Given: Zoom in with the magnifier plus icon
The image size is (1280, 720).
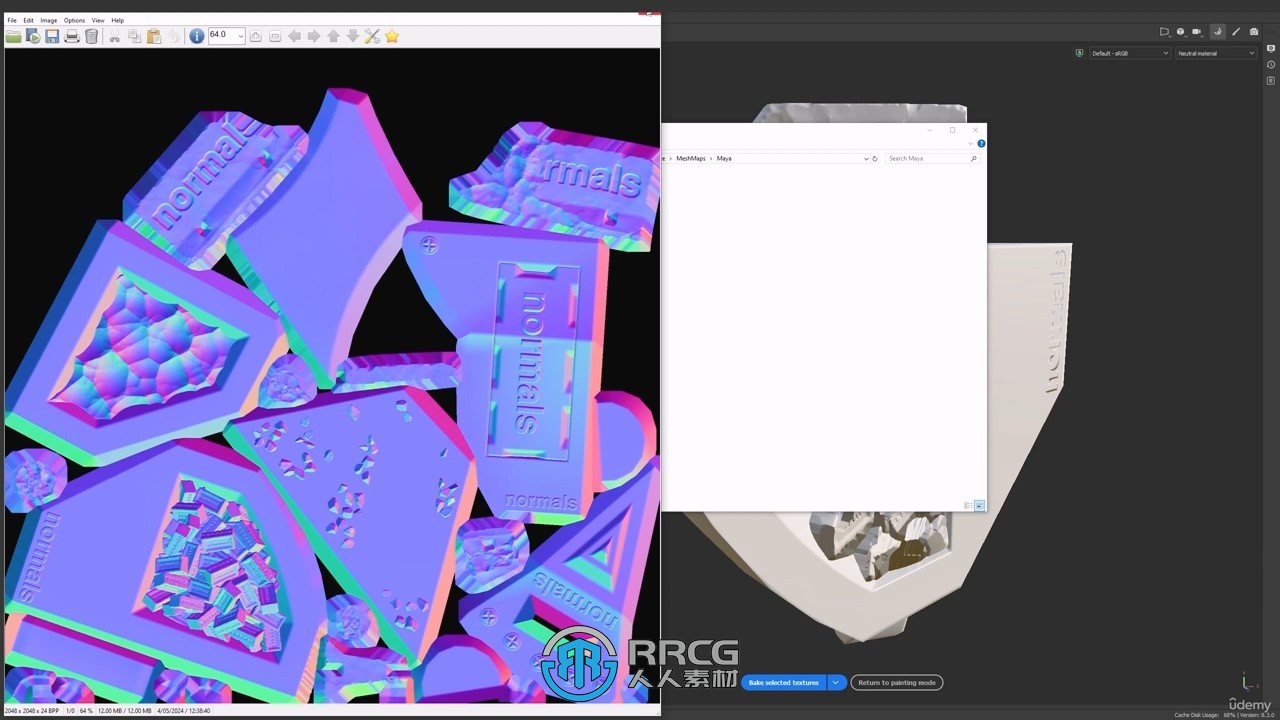Looking at the screenshot, I should [x=256, y=36].
